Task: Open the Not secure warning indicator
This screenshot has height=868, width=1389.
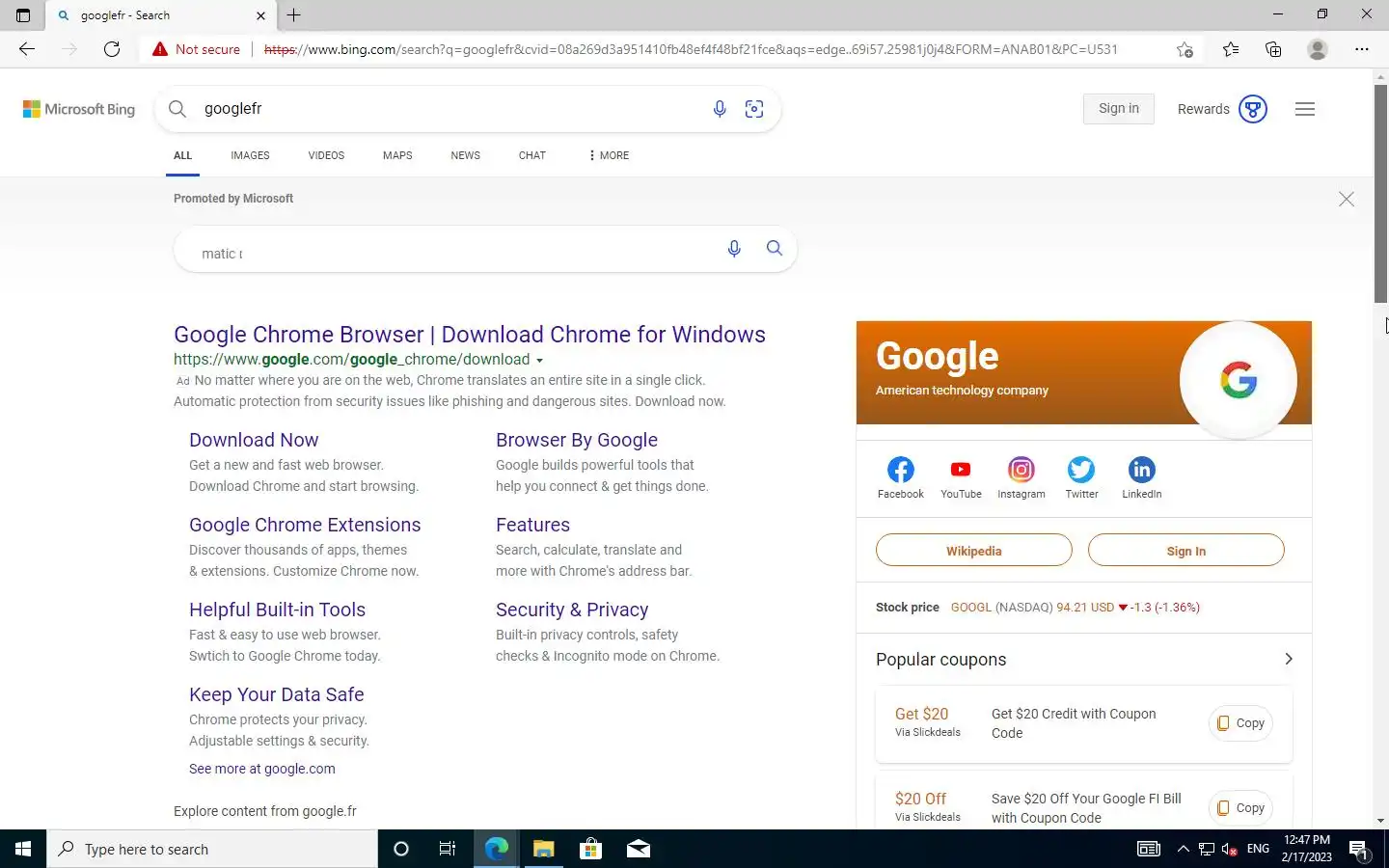Action: 196,49
